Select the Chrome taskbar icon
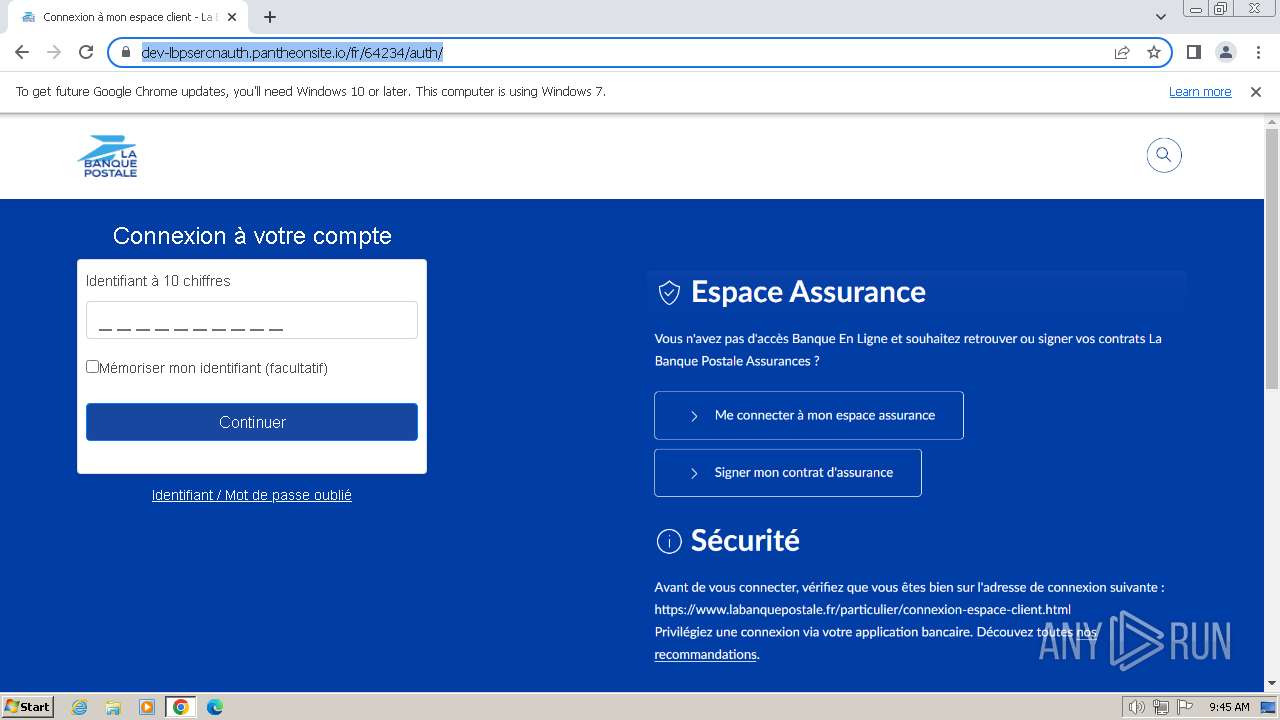The height and width of the screenshot is (720, 1280). click(181, 707)
